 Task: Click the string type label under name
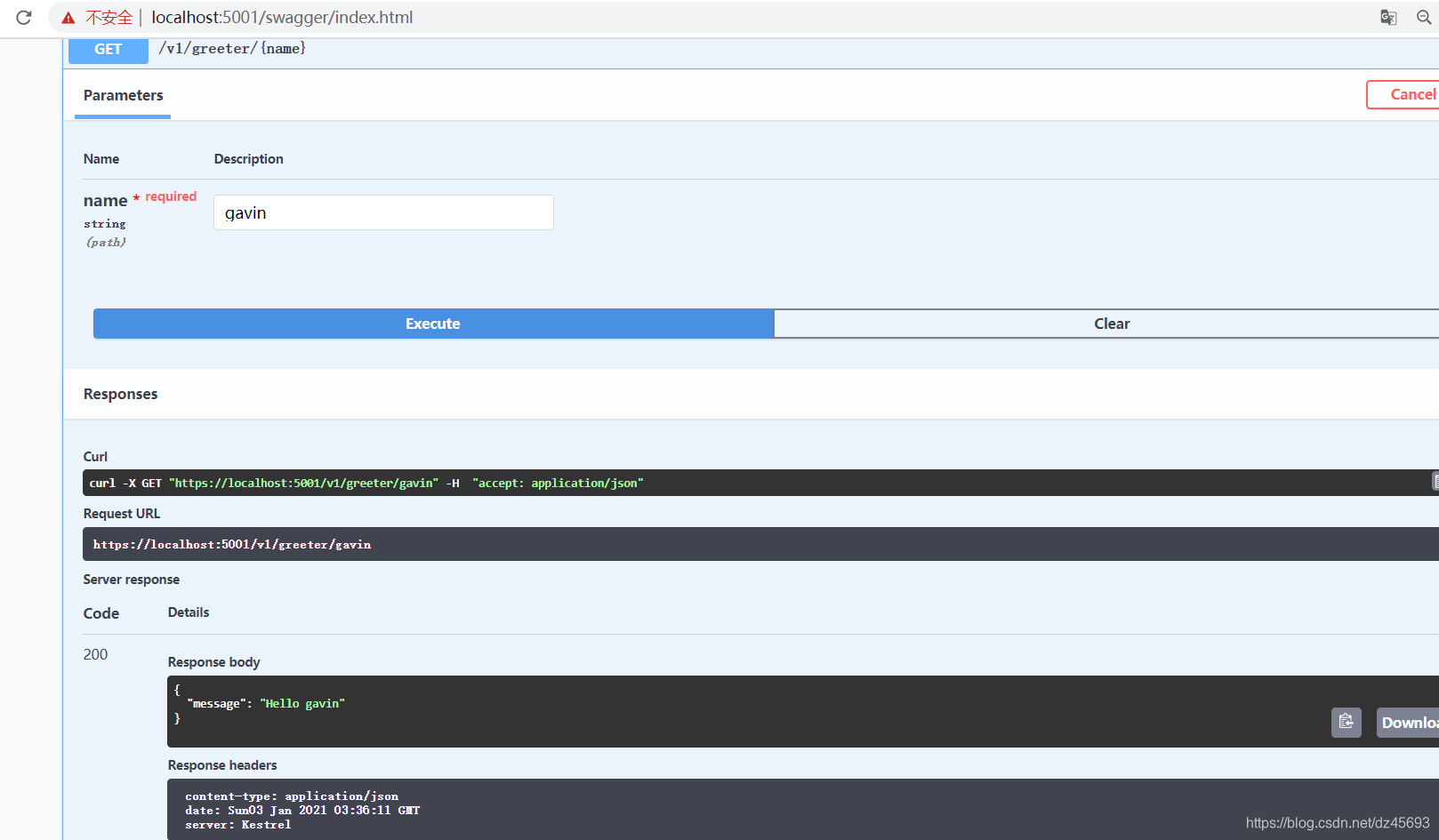point(105,224)
